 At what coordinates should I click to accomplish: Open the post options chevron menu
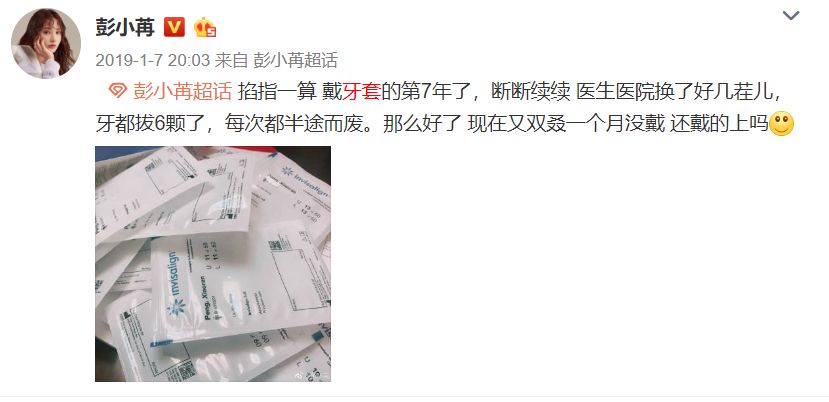[790, 15]
